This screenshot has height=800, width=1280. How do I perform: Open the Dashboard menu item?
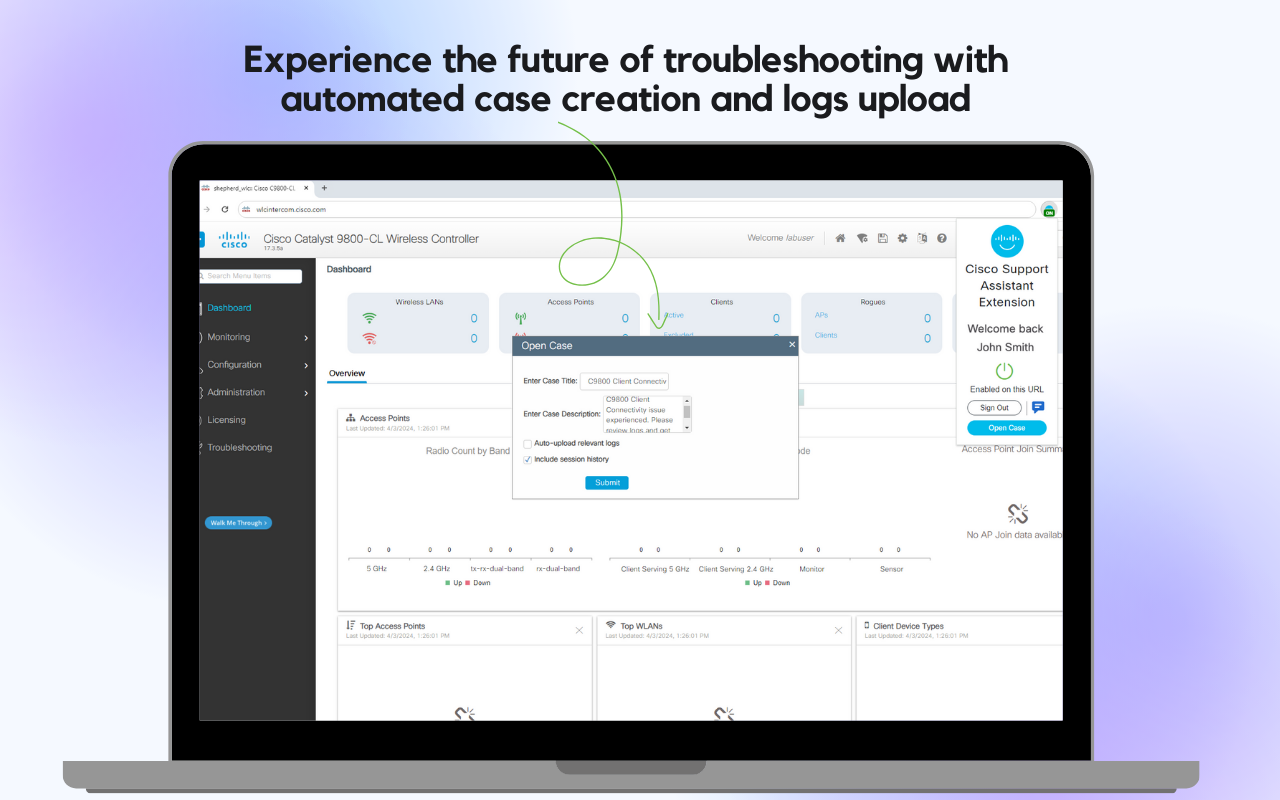point(229,307)
